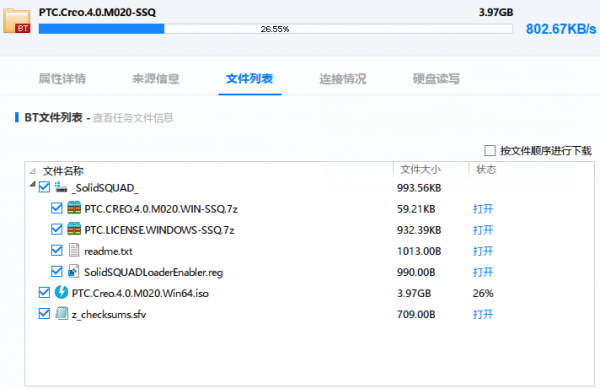Select the z_checksums.sfv file name
The height and width of the screenshot is (389, 600).
point(109,314)
